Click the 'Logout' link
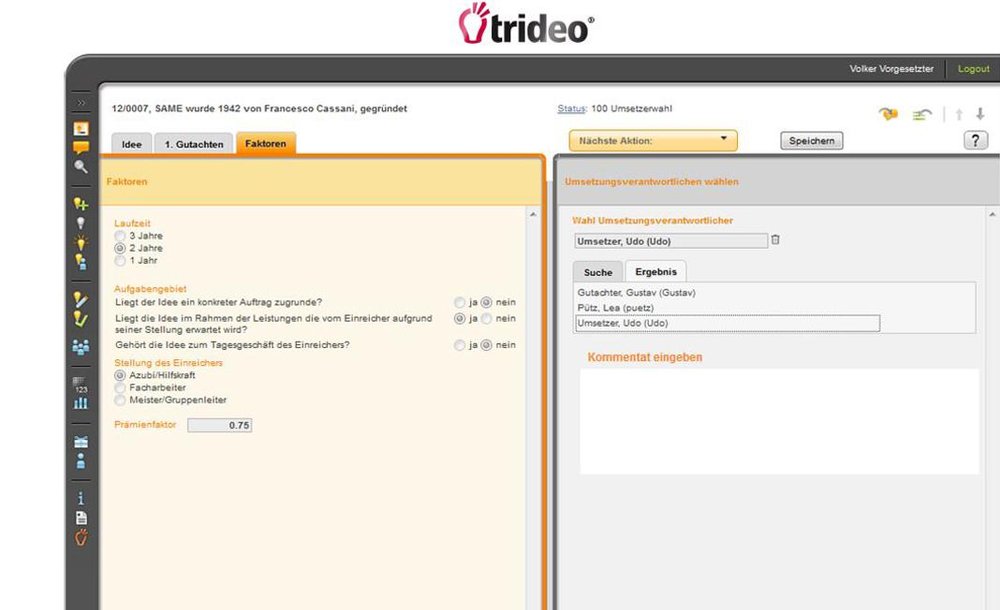 pyautogui.click(x=974, y=69)
